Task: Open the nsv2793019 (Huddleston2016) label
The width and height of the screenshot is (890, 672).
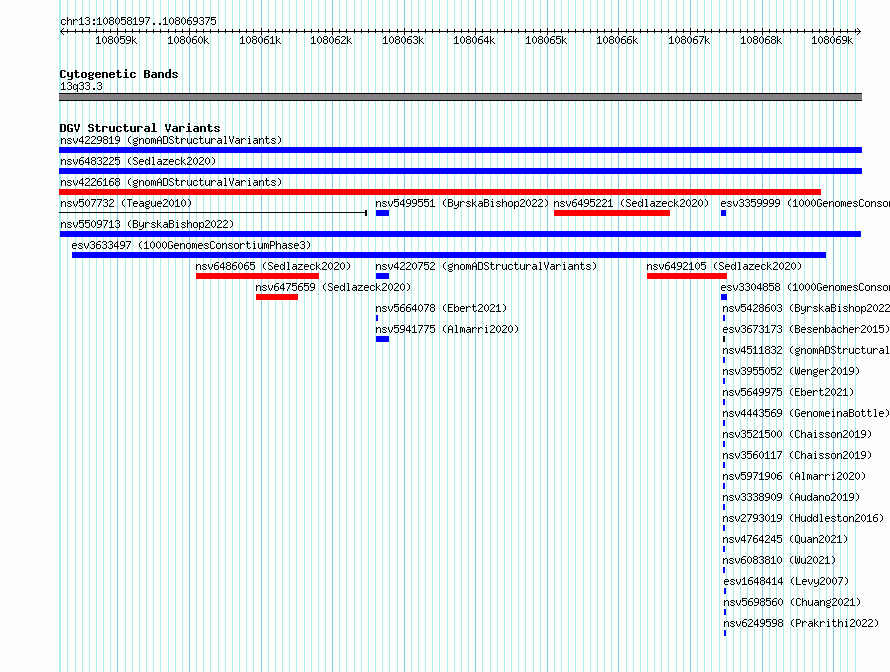Action: (x=803, y=518)
